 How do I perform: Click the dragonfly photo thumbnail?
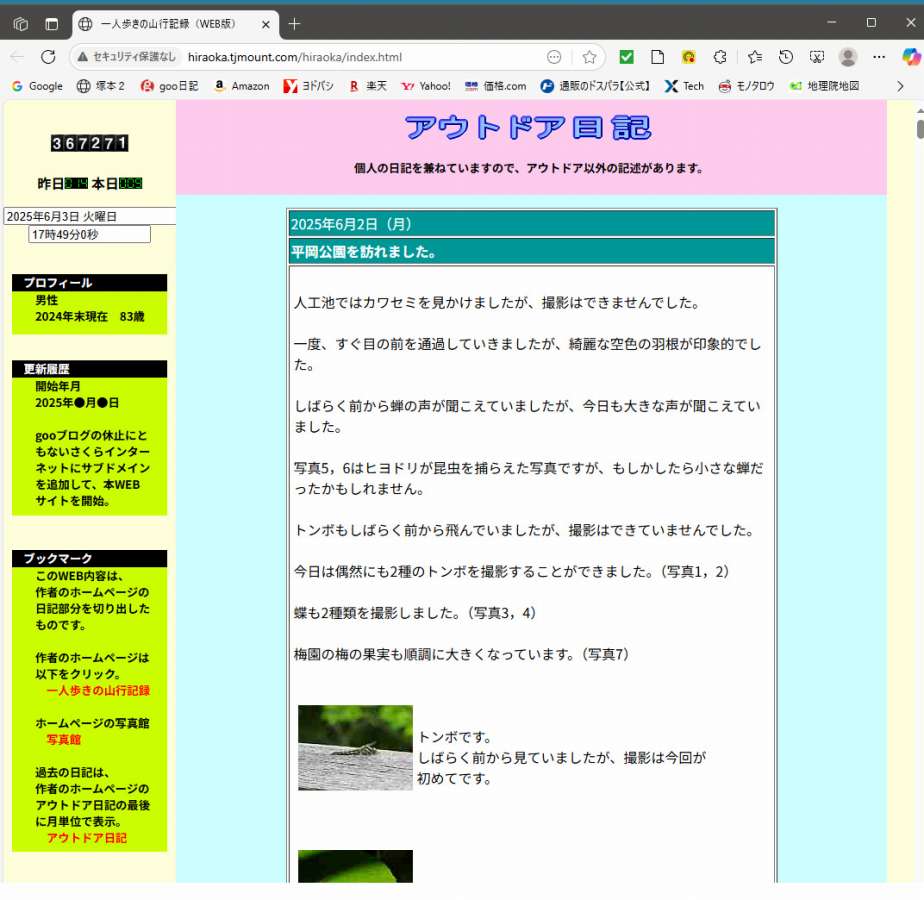pos(355,748)
